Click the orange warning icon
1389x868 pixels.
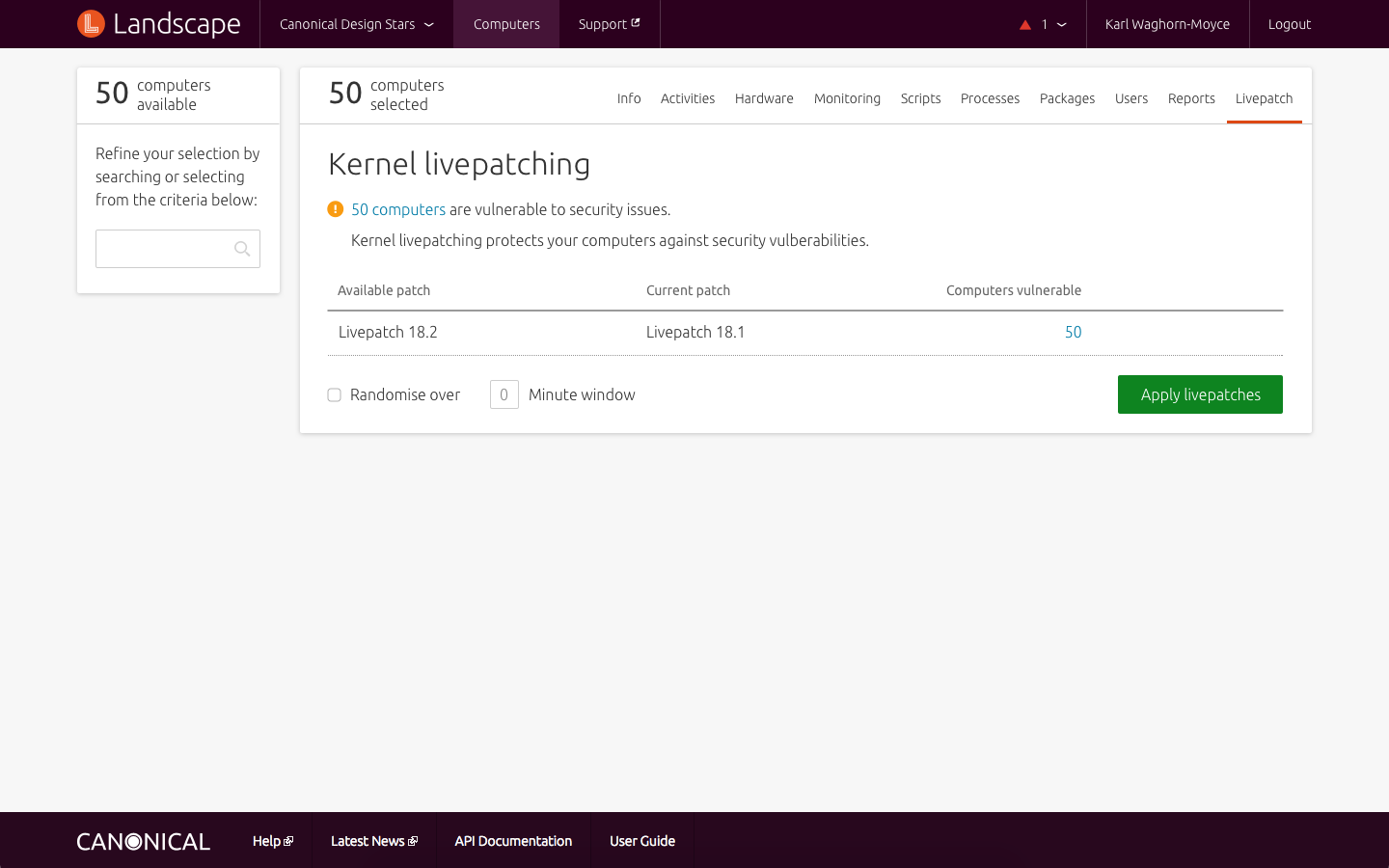click(x=336, y=209)
